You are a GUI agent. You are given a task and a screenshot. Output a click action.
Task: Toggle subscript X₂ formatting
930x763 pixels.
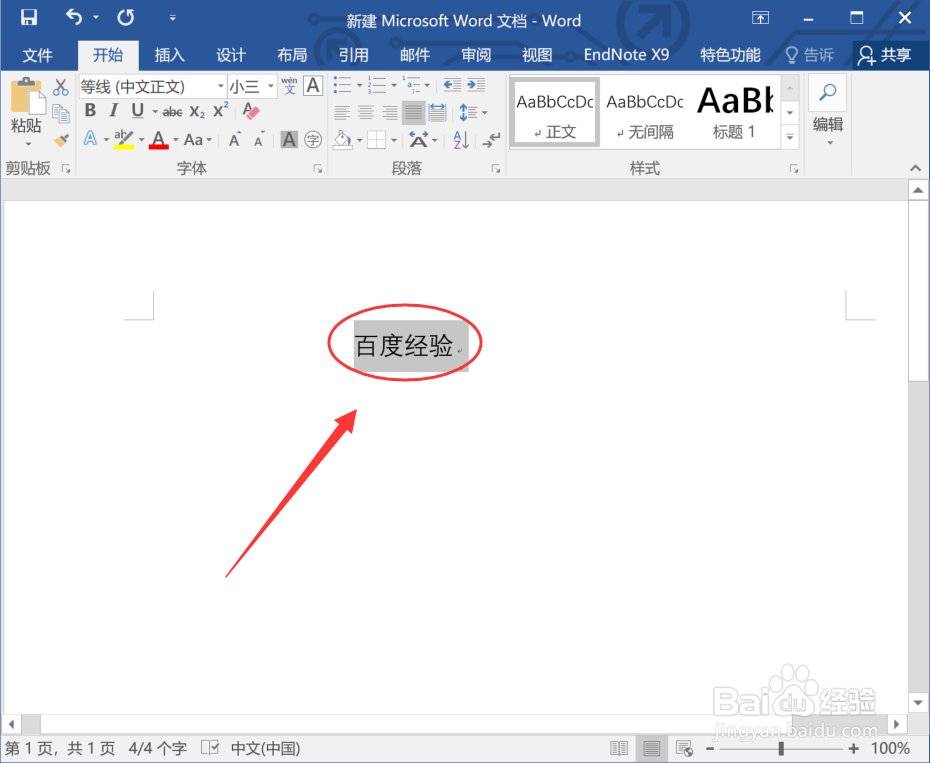[197, 112]
